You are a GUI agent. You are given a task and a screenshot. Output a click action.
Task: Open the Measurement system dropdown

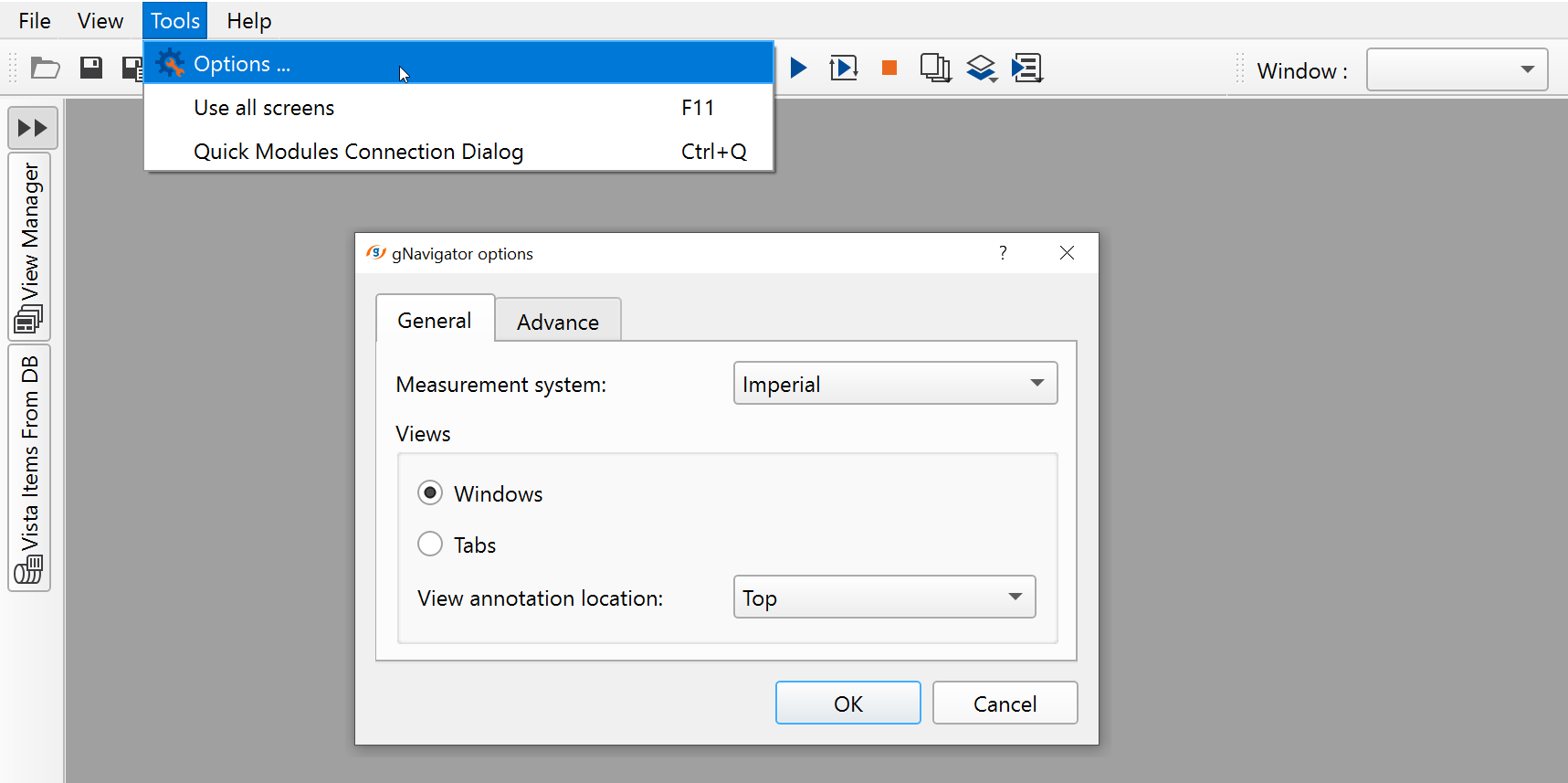[895, 384]
